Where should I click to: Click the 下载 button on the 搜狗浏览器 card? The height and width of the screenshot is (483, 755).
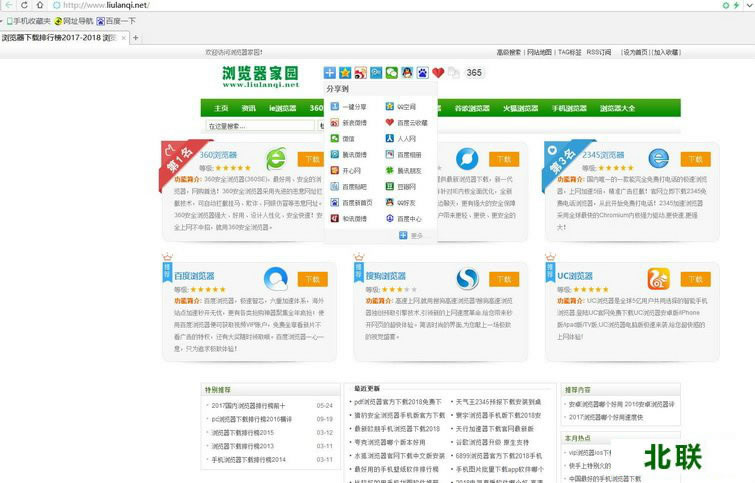tap(504, 279)
